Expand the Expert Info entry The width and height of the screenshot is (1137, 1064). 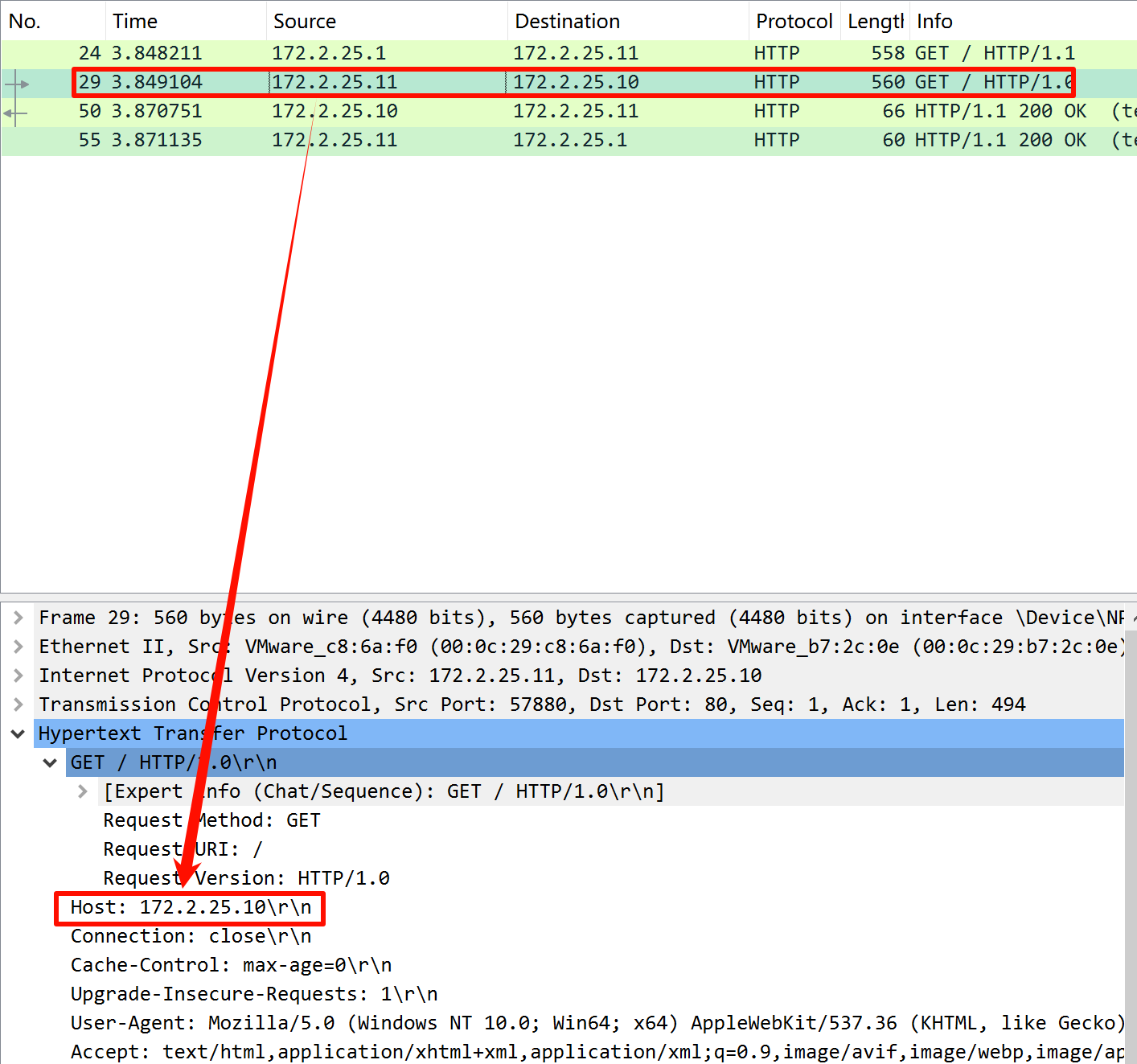coord(82,791)
